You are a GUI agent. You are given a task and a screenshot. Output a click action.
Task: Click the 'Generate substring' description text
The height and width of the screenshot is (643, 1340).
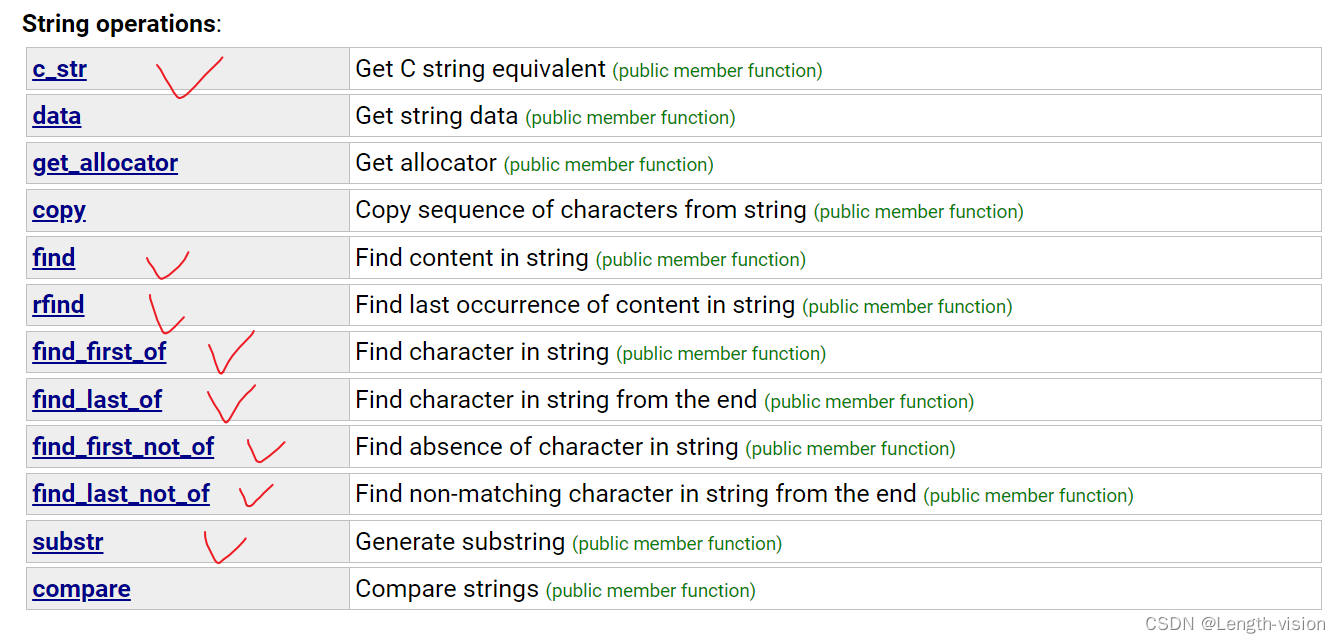tap(460, 542)
